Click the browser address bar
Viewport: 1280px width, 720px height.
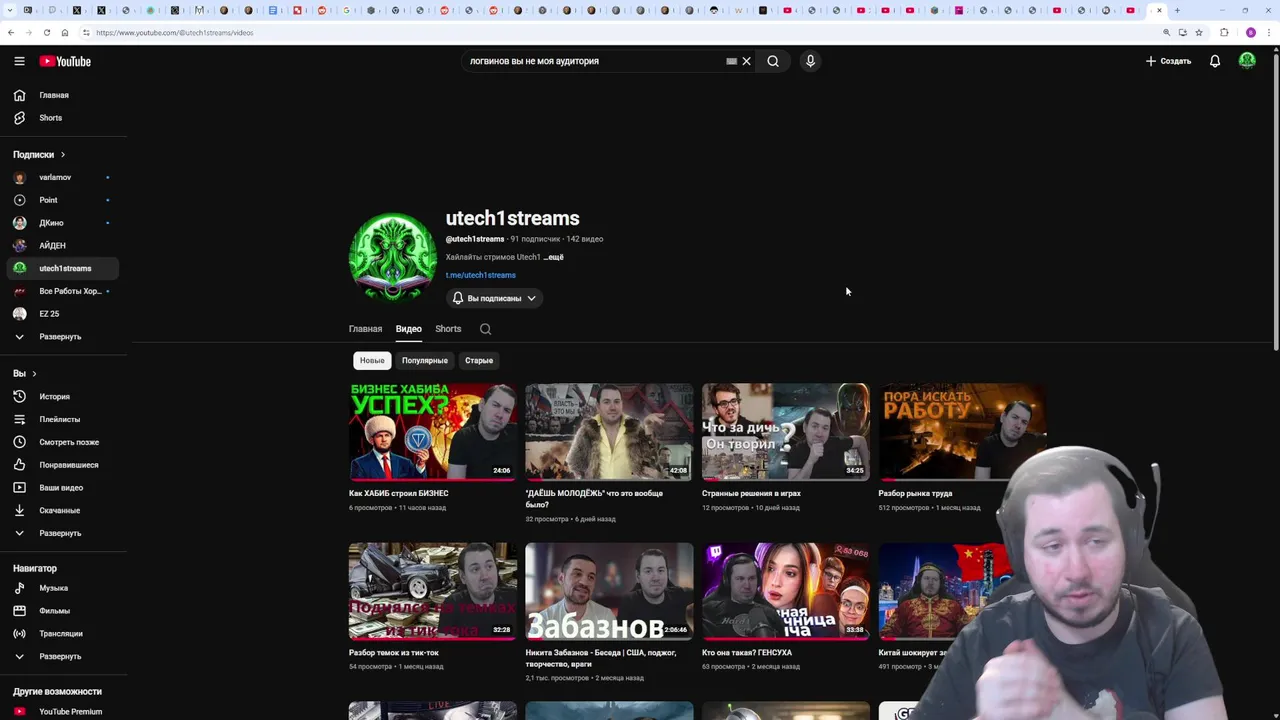point(620,32)
